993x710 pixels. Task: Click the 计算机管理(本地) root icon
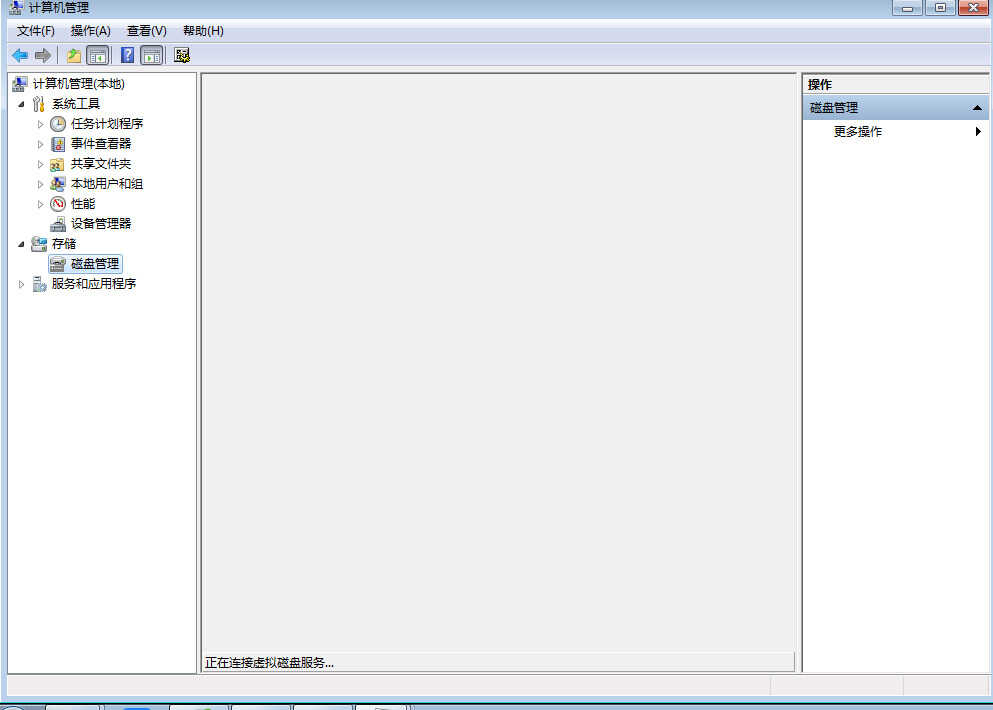(20, 84)
